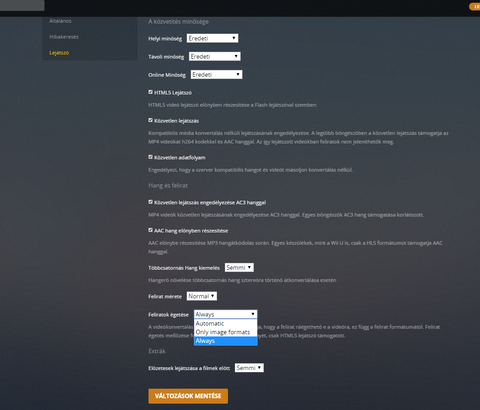Toggle the HTML5 Lejátszó checkbox
The width and height of the screenshot is (480, 410).
[150, 92]
